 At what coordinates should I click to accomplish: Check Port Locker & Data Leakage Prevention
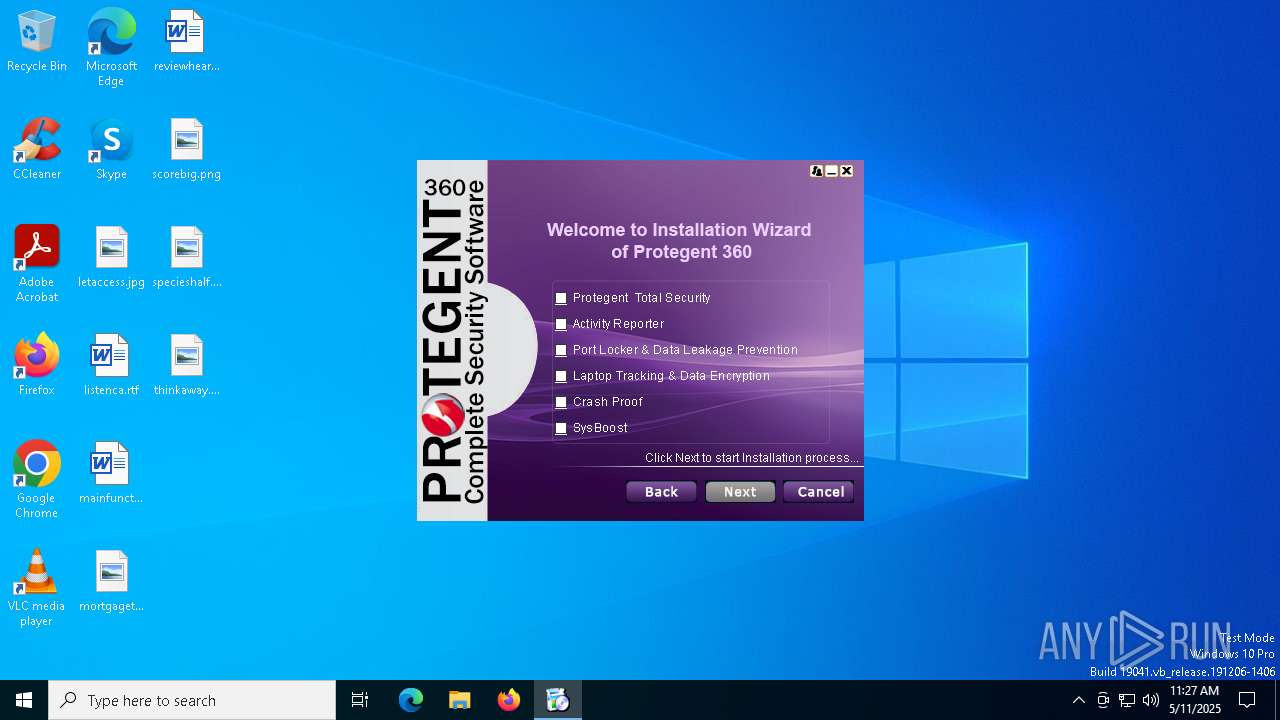(561, 350)
